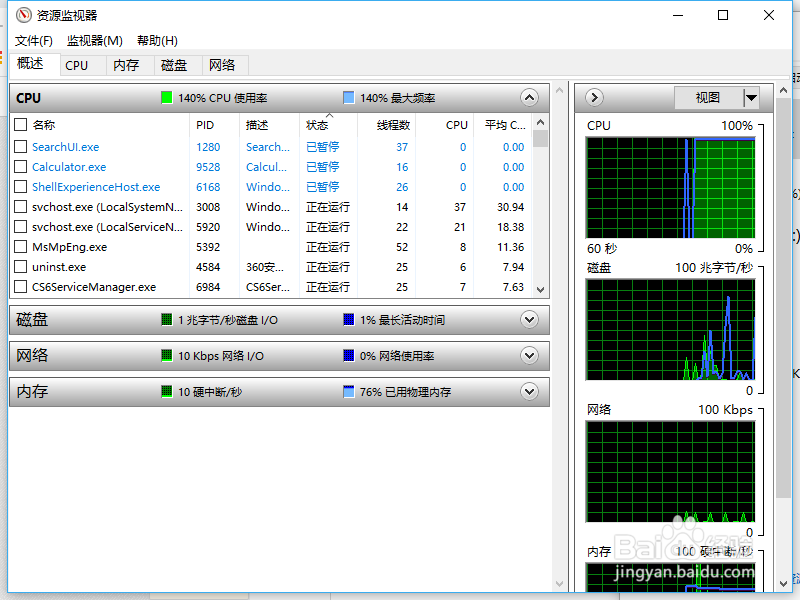800x600 pixels.
Task: Click the Resource Monitor app icon in title bar
Action: coord(23,15)
